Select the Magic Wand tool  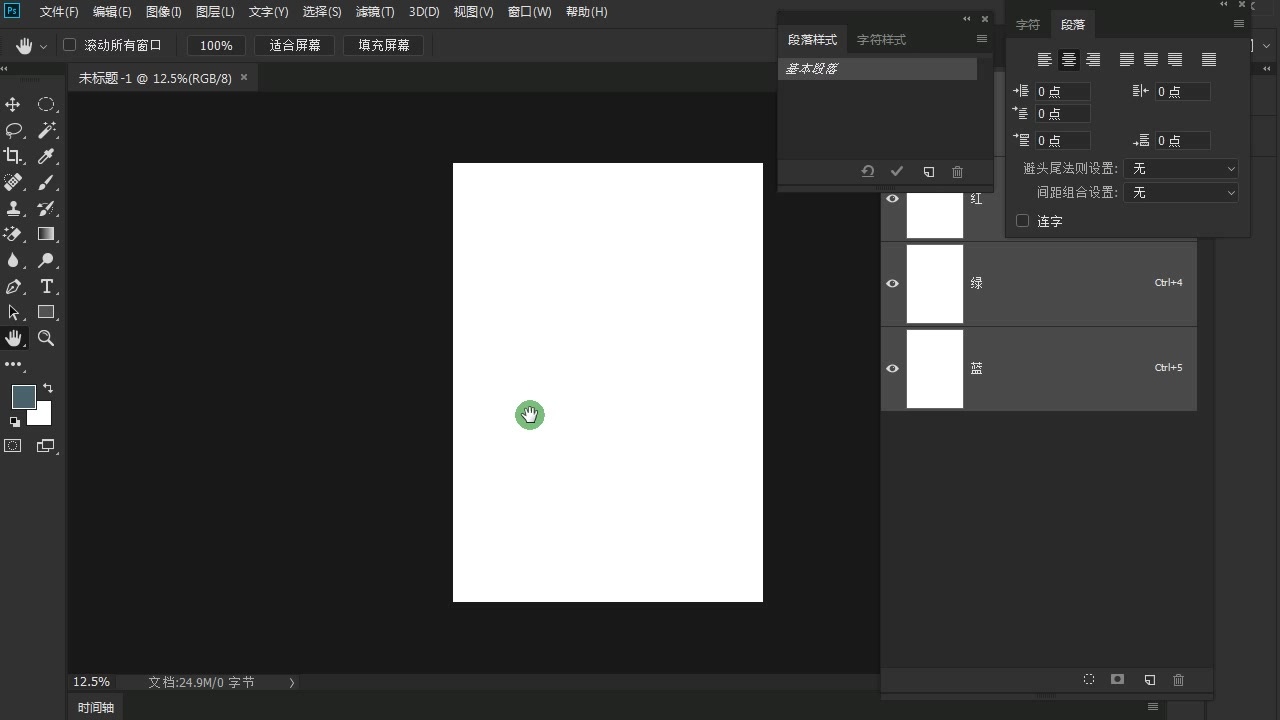[46, 130]
